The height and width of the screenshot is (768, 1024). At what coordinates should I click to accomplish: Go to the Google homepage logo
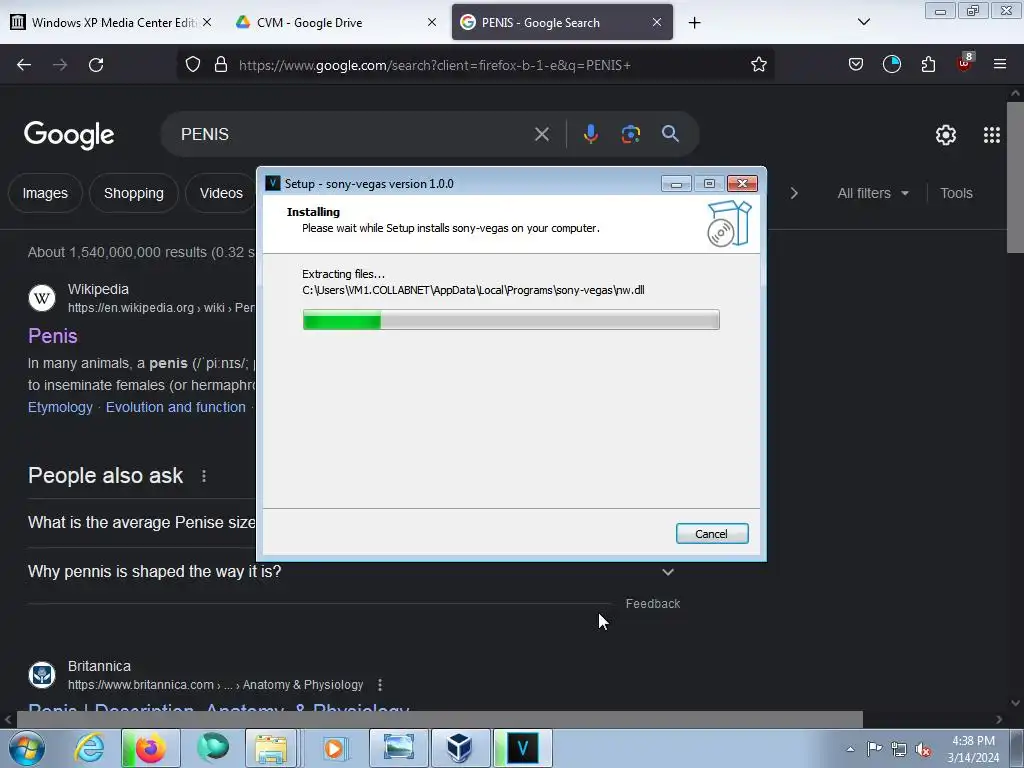[69, 135]
